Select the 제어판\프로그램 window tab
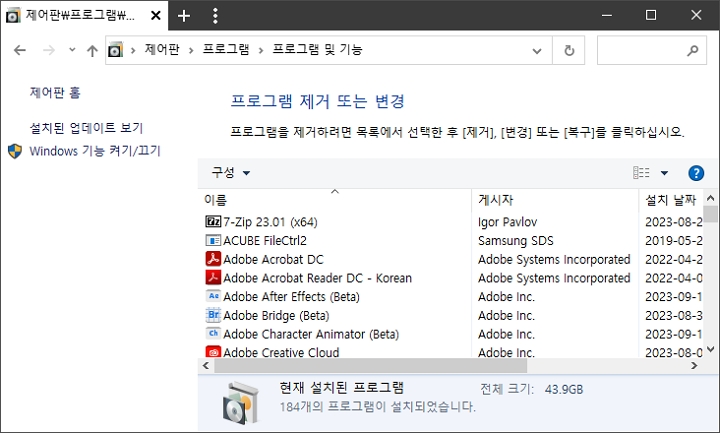 (84, 15)
